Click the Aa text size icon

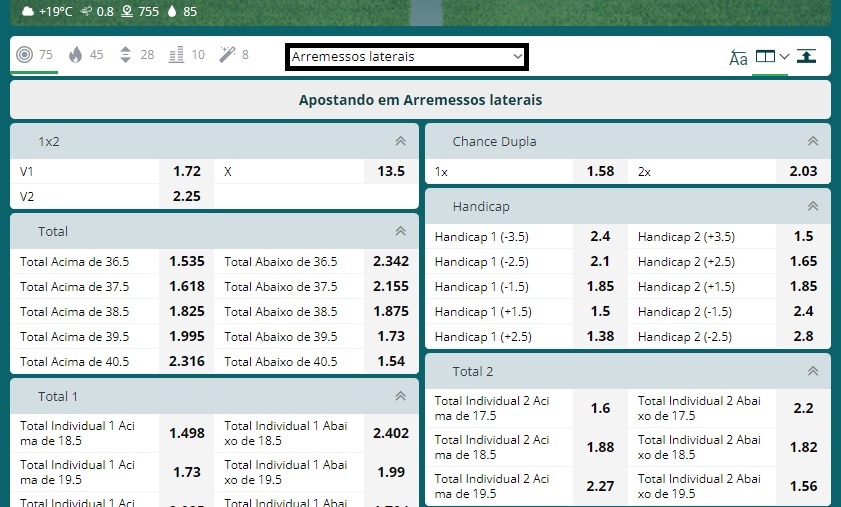point(738,57)
